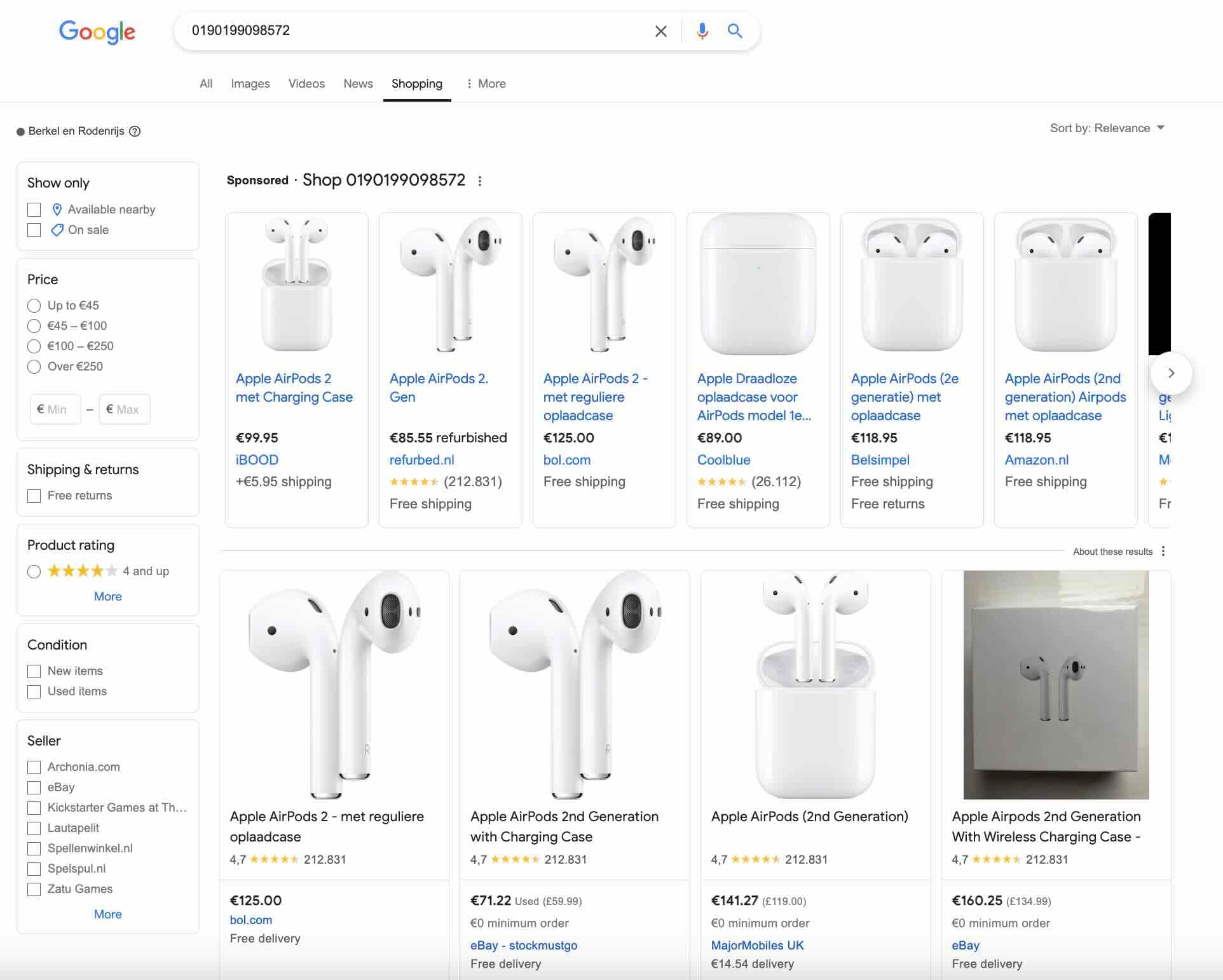Enable the Available nearby checkbox
The image size is (1223, 980).
point(34,210)
